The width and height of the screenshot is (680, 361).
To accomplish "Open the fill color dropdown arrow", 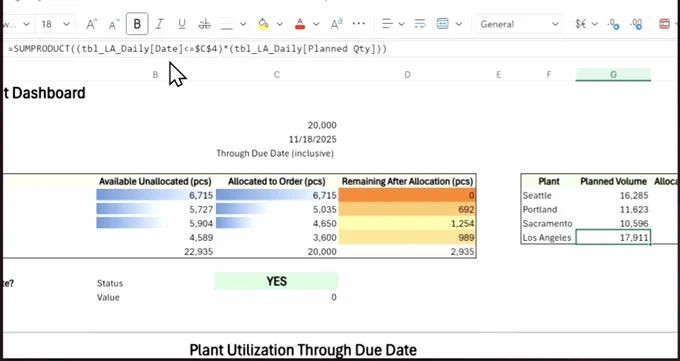I will [279, 24].
